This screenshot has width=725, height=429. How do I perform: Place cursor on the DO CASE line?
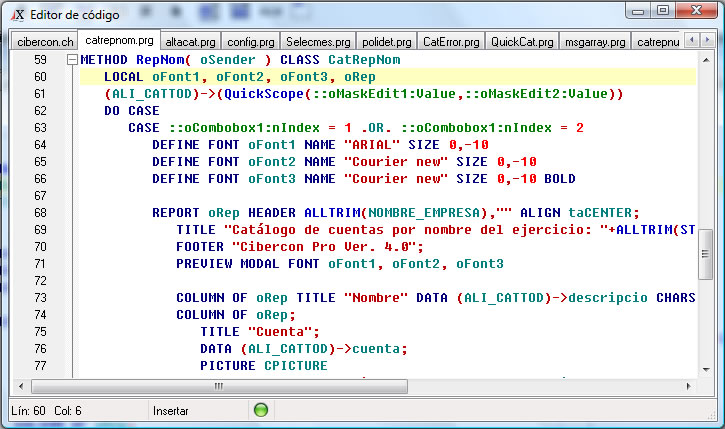tap(132, 111)
